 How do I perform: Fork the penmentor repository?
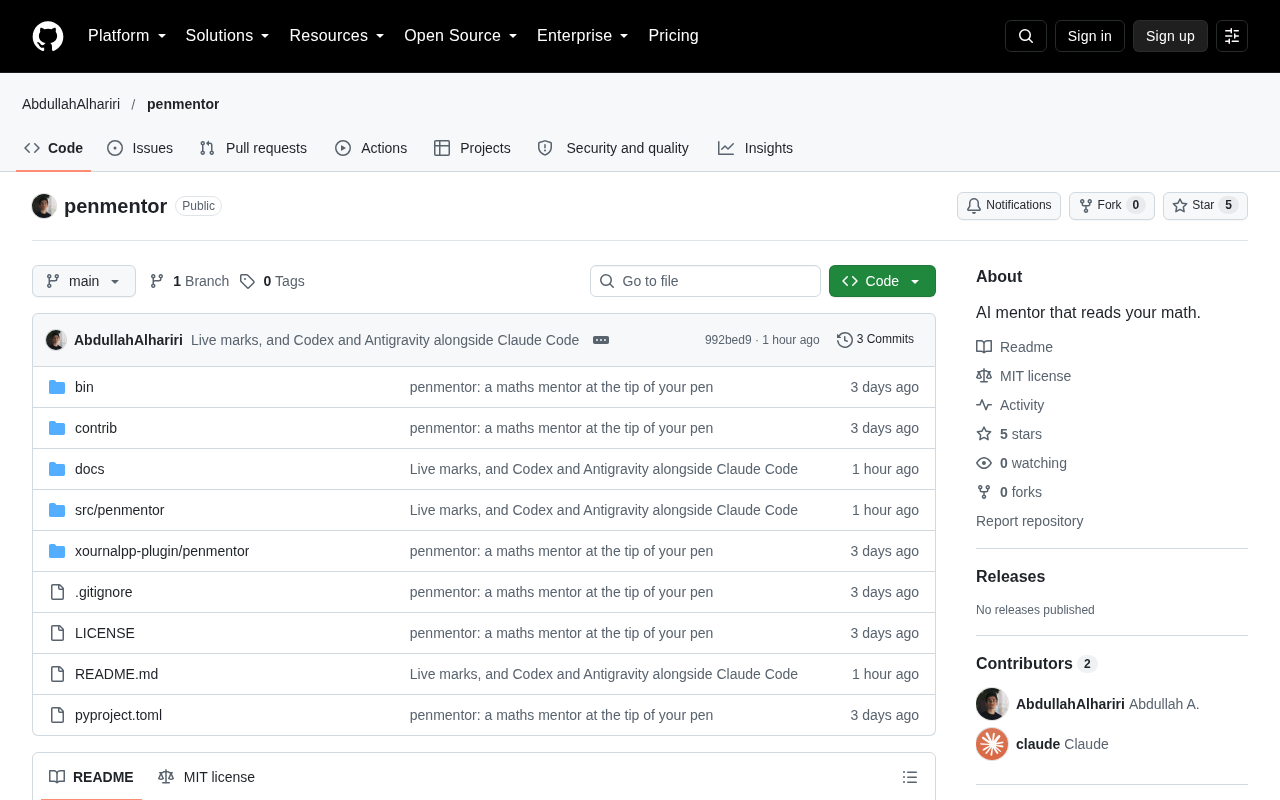tap(1112, 206)
